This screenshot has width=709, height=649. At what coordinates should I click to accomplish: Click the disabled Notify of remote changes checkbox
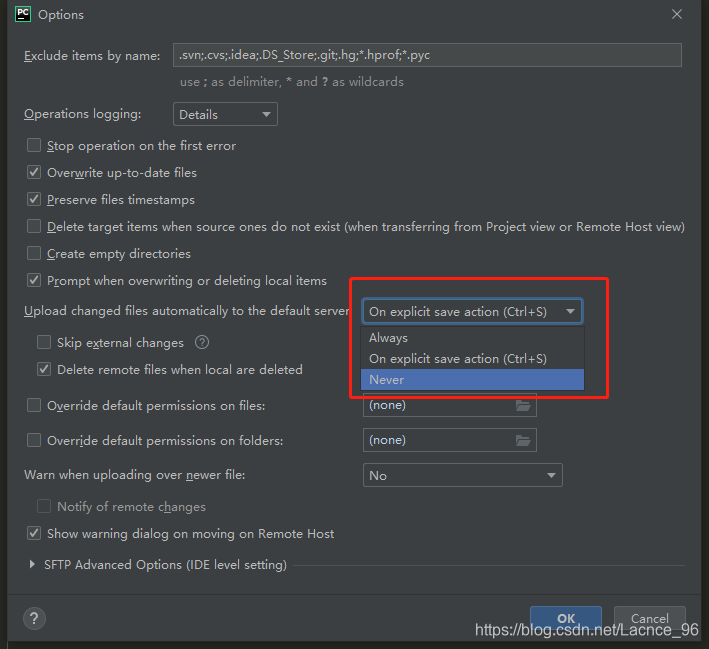click(x=44, y=506)
